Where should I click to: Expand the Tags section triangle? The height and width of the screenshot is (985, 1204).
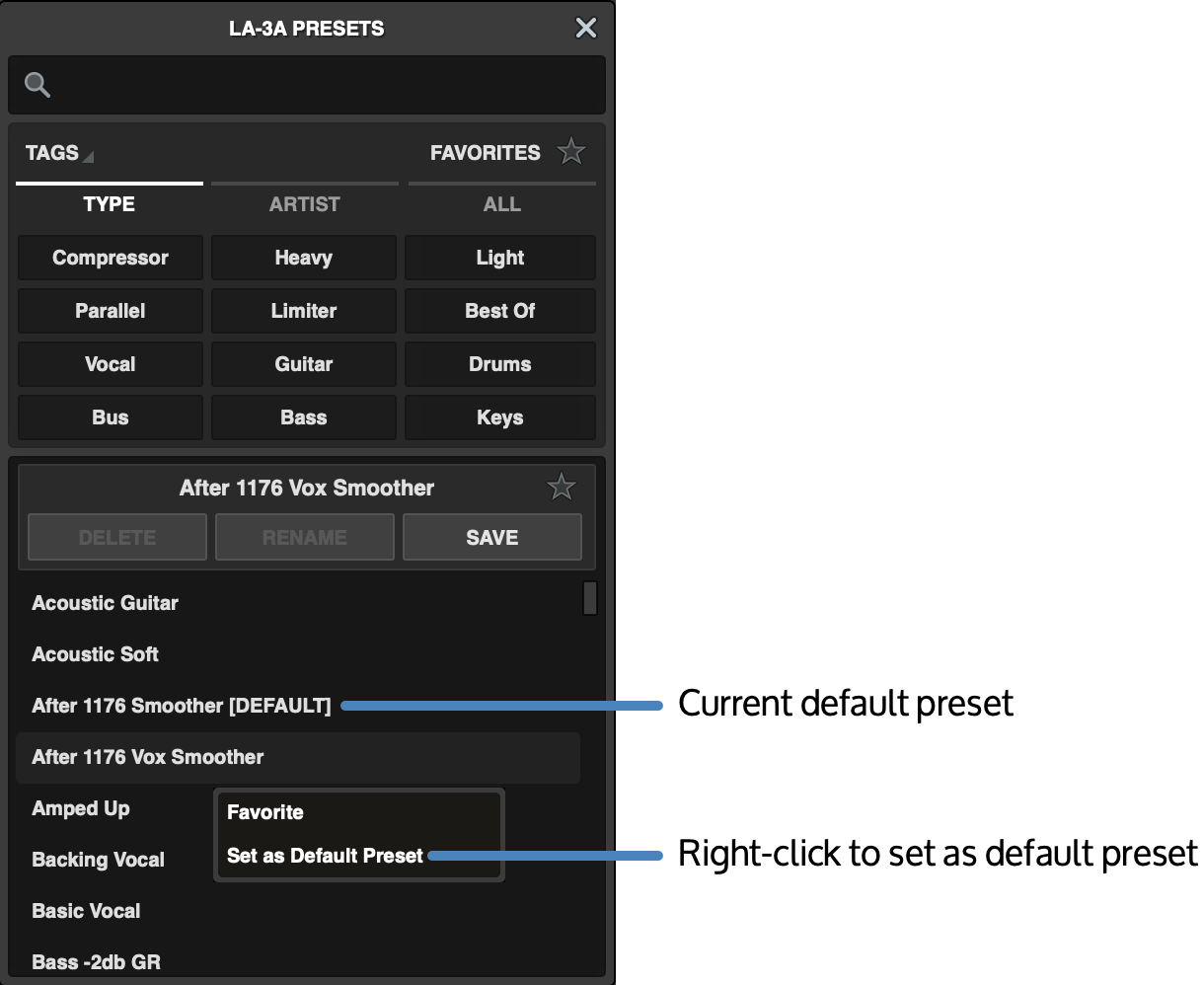(x=88, y=157)
